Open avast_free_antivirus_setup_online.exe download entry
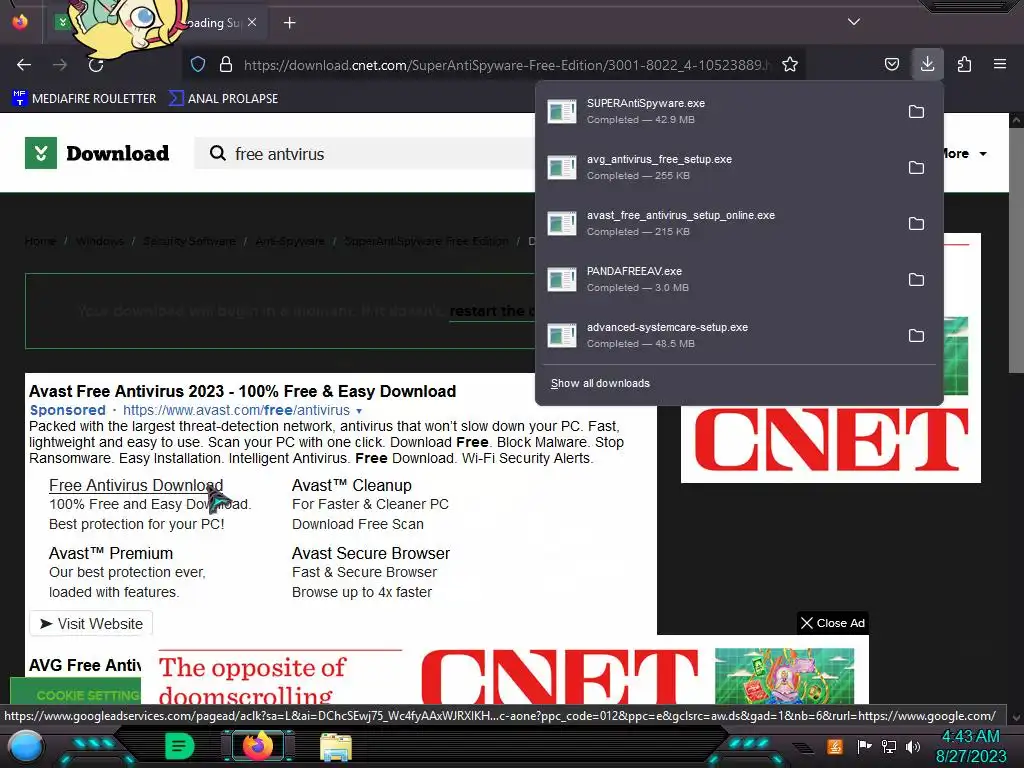 pos(718,224)
